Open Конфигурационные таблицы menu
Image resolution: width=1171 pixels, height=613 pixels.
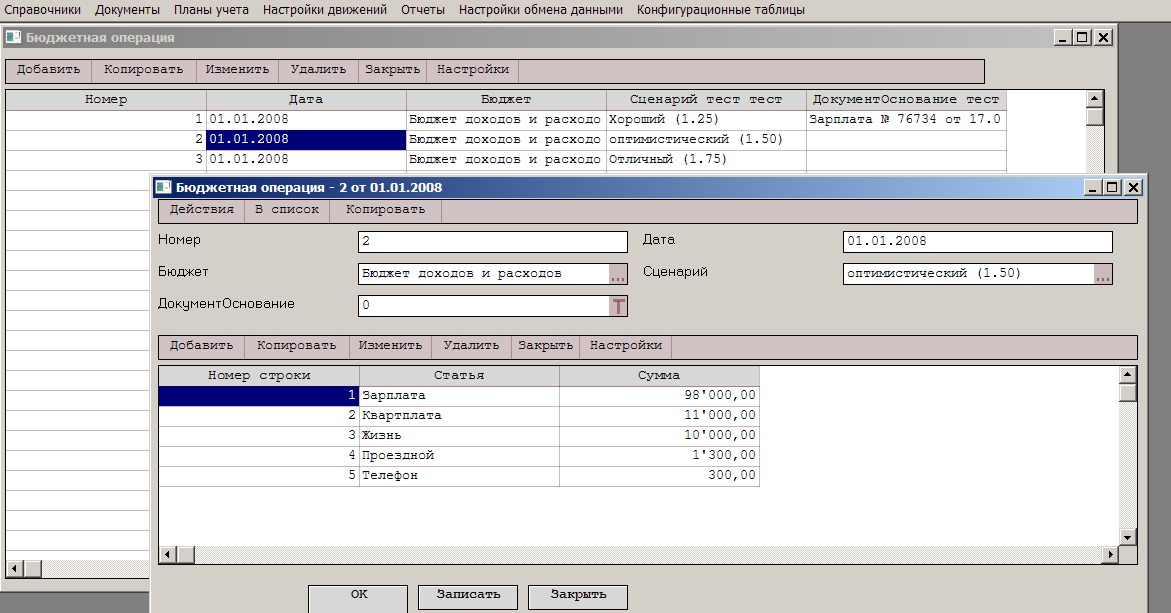tap(721, 10)
